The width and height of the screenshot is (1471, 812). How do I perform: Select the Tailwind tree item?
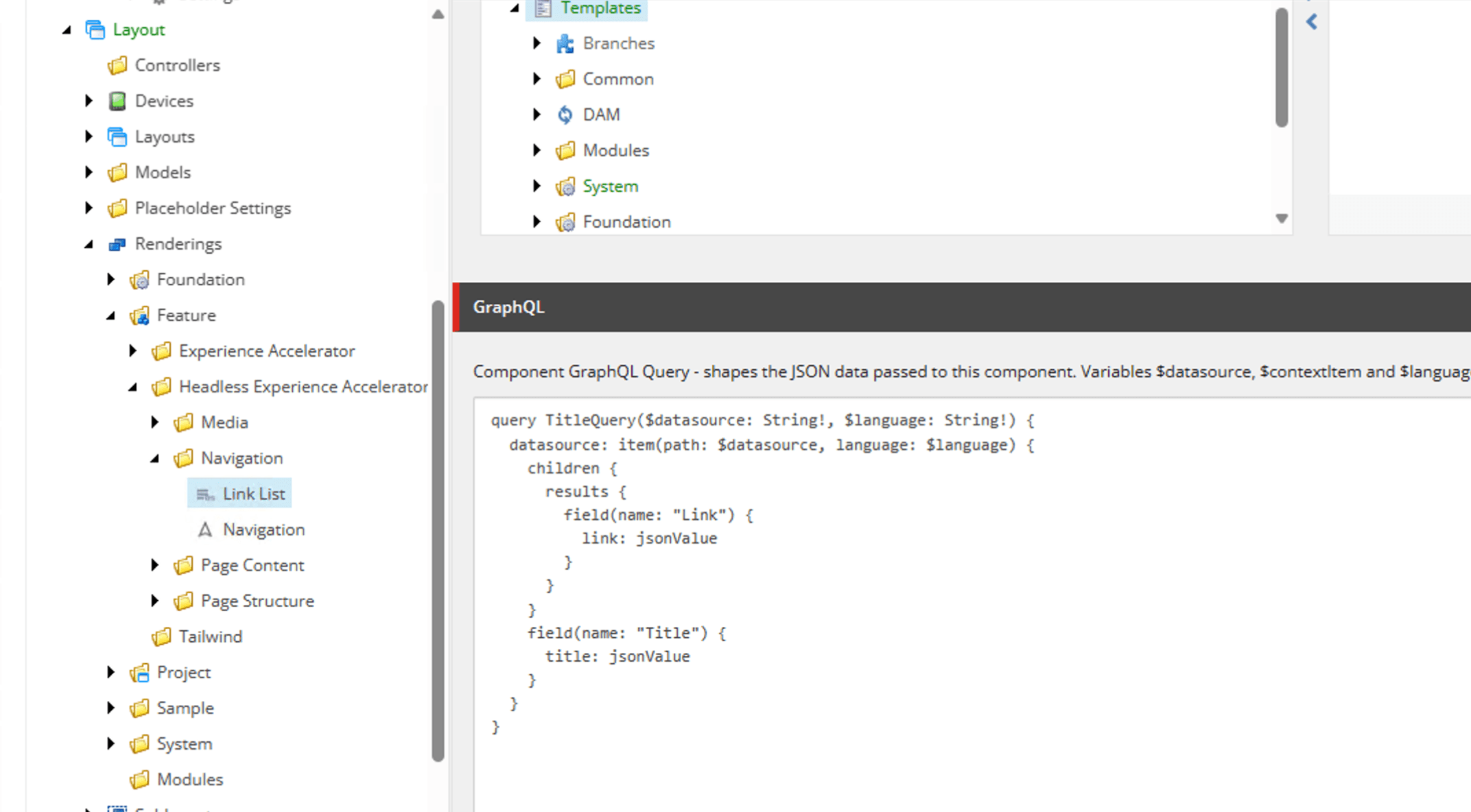(210, 637)
